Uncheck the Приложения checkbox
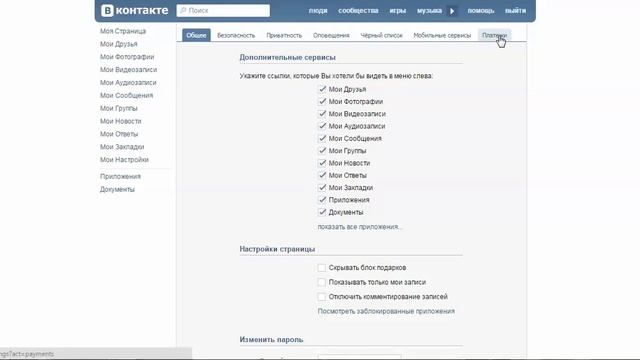The width and height of the screenshot is (640, 360). coord(322,200)
